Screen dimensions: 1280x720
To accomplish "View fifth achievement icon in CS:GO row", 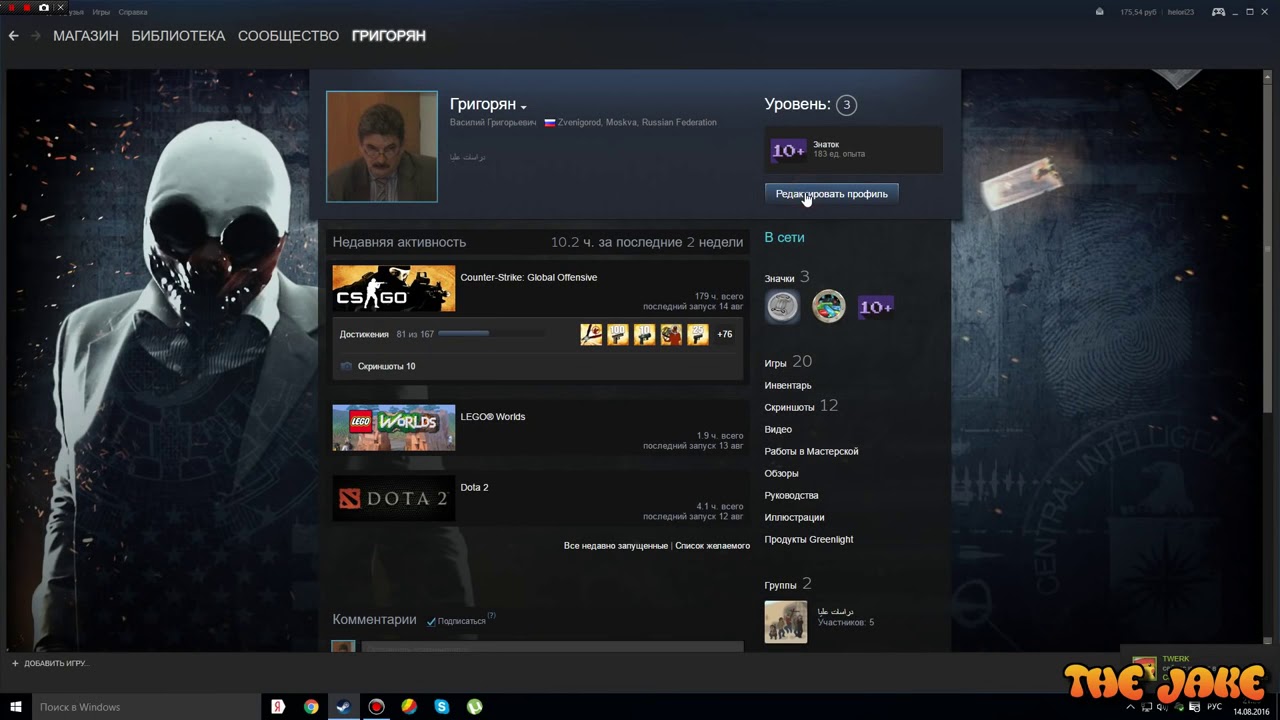I will (x=698, y=334).
